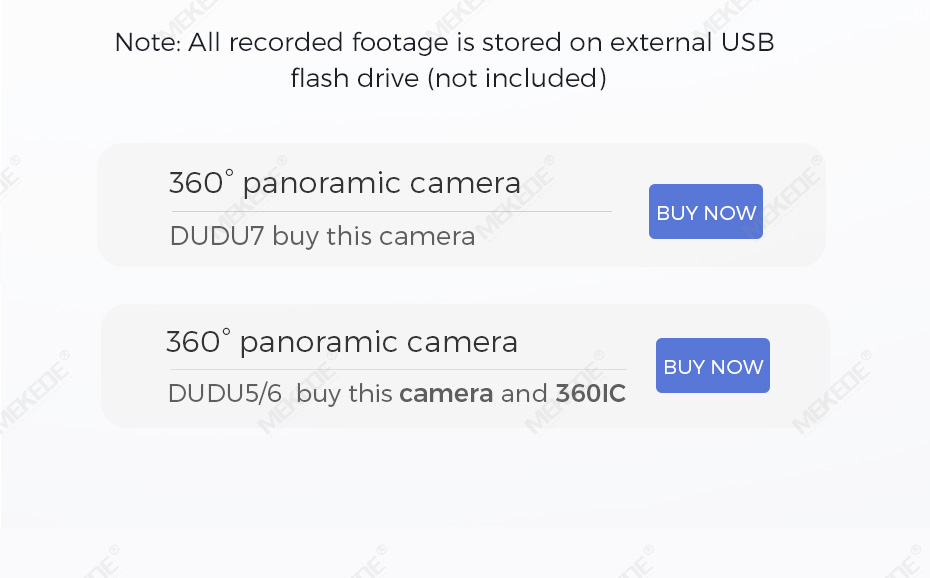Click the "DUDU5/6 buy this camera and 360IC" subtitle
The height and width of the screenshot is (578, 930).
click(396, 394)
